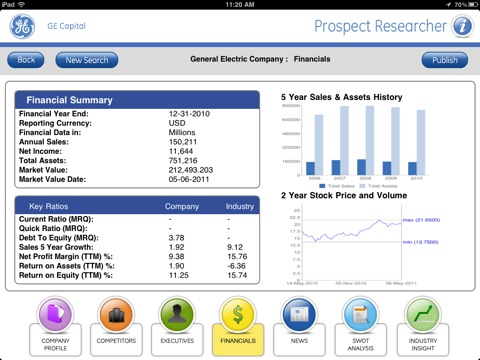480x360 pixels.
Task: Click the Total Assets legend swatch
Action: [x=362, y=186]
